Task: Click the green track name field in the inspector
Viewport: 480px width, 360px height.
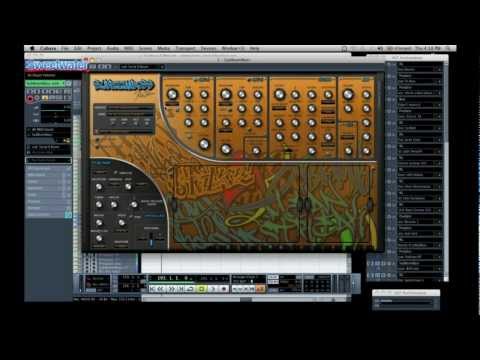Action: (x=45, y=83)
